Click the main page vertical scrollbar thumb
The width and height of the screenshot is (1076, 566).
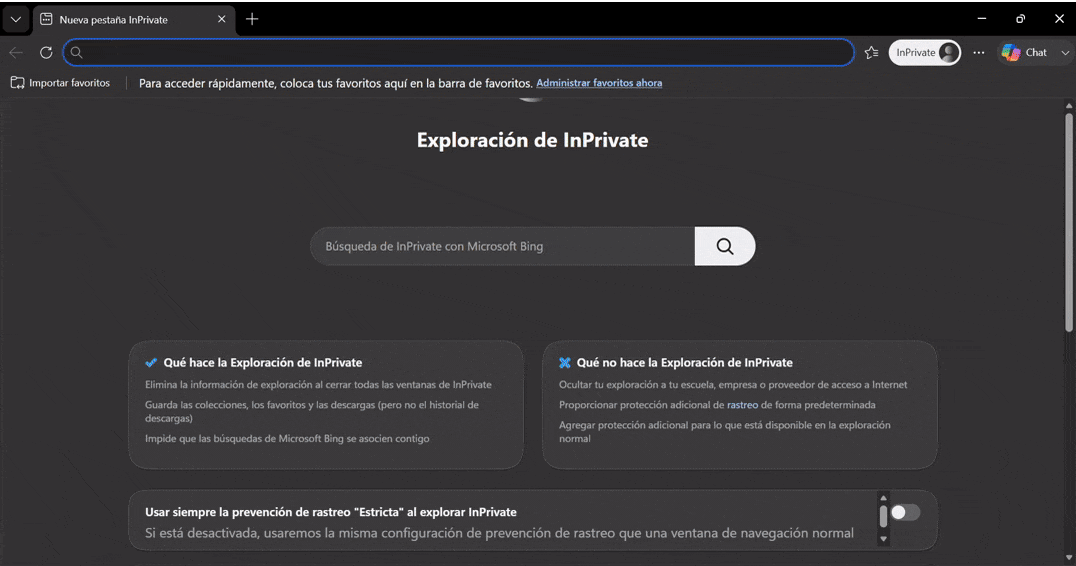[1068, 222]
